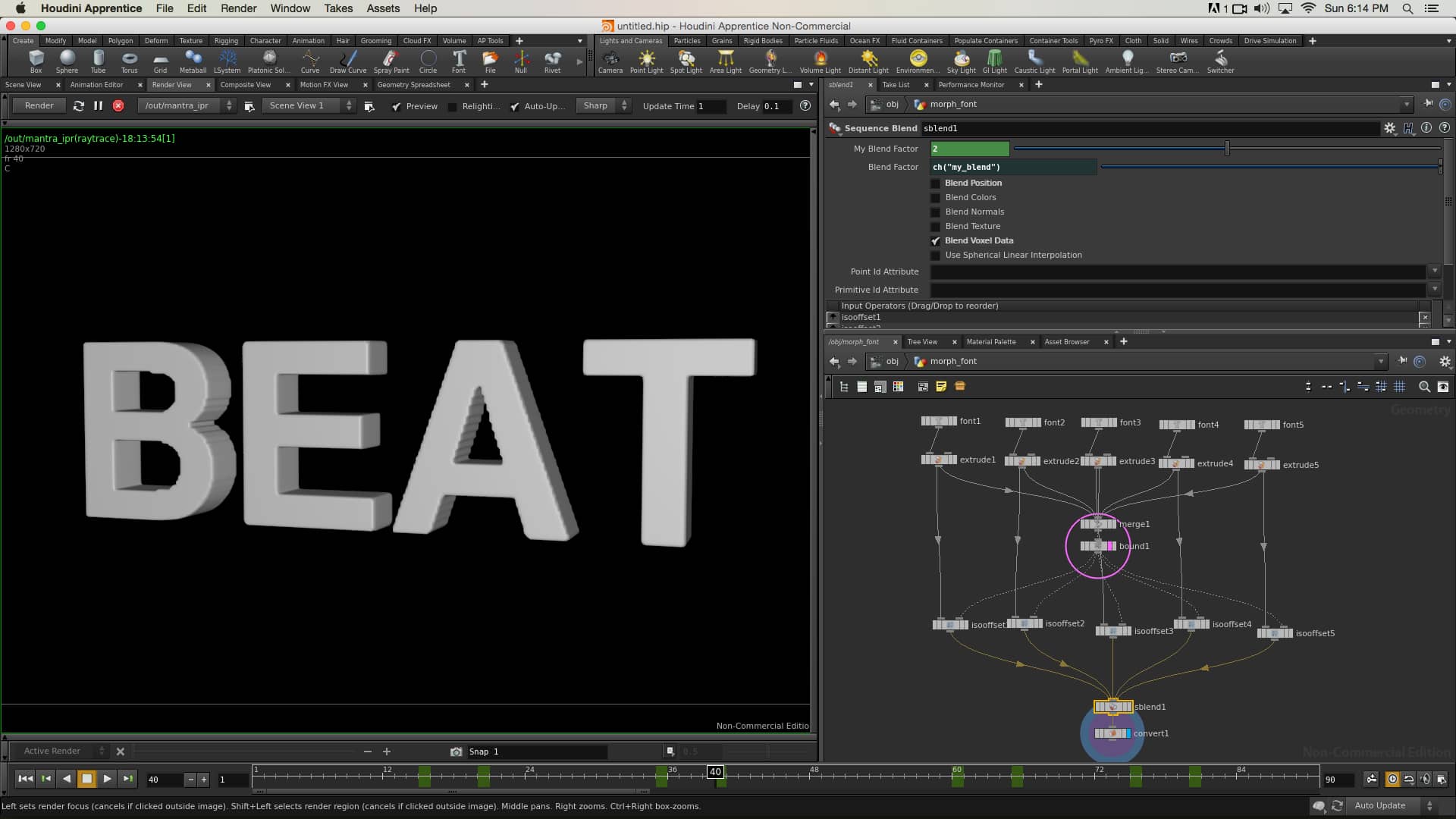Disable Blend Voxel Data
The height and width of the screenshot is (819, 1456).
936,240
